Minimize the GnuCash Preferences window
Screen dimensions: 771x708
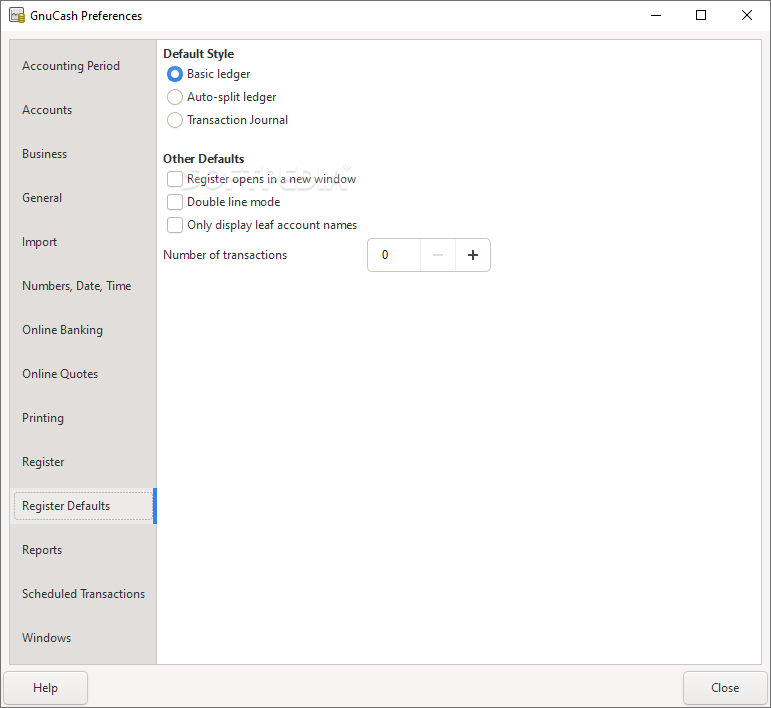tap(656, 15)
